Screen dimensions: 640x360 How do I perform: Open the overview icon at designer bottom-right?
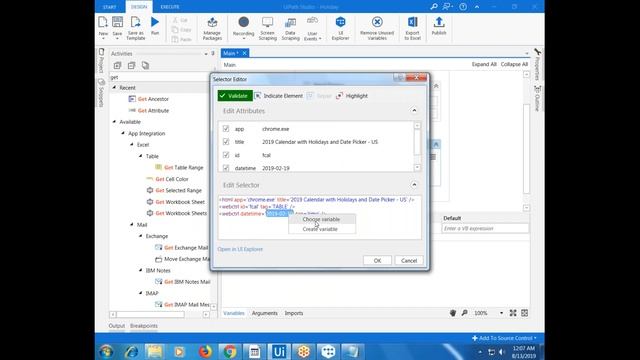tap(524, 313)
